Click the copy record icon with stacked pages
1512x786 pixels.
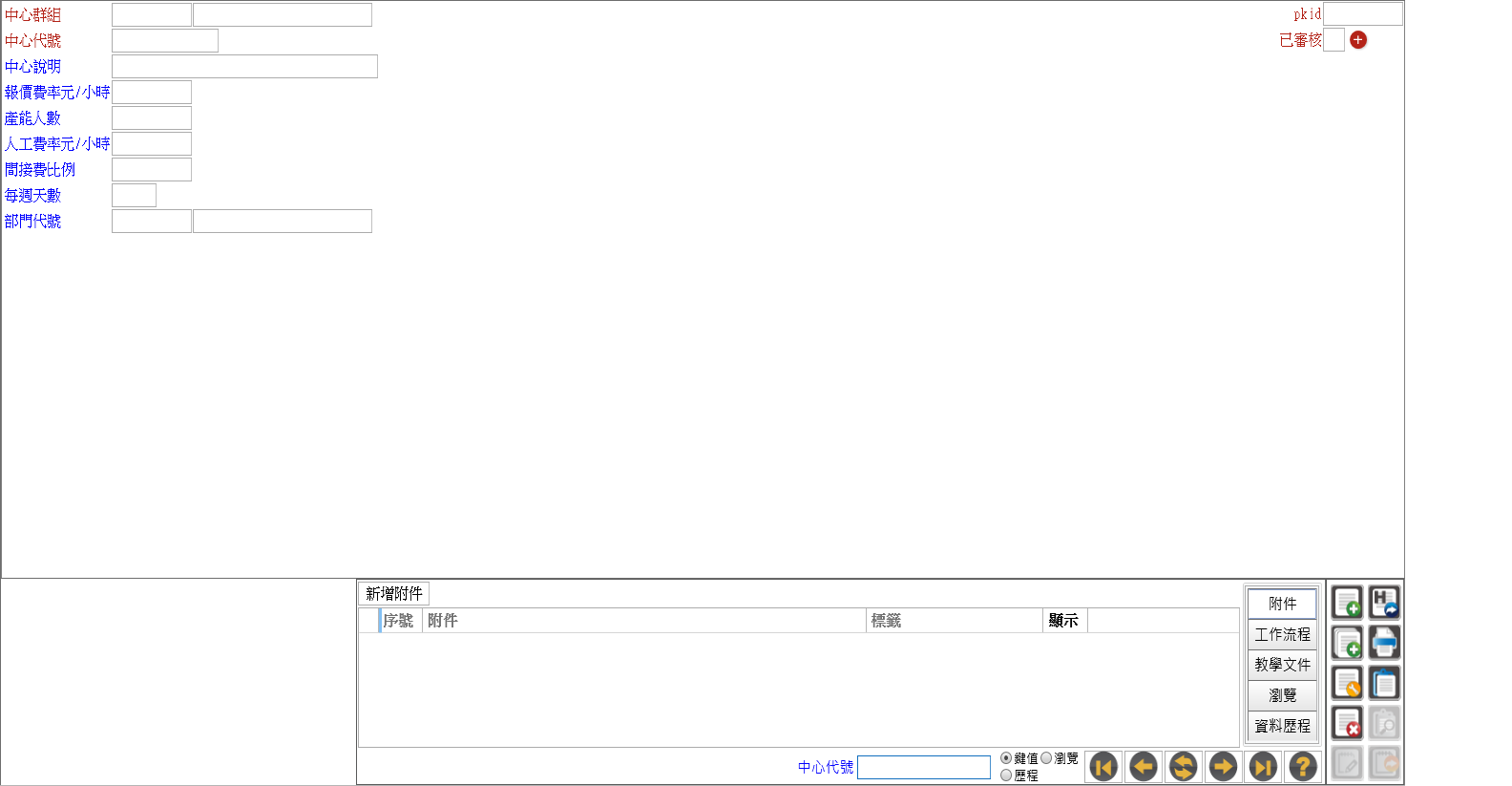click(x=1347, y=643)
